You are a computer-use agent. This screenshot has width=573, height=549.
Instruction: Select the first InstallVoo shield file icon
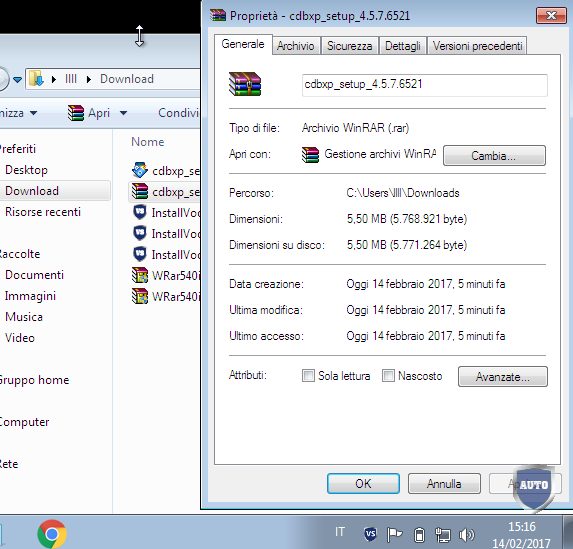(140, 212)
